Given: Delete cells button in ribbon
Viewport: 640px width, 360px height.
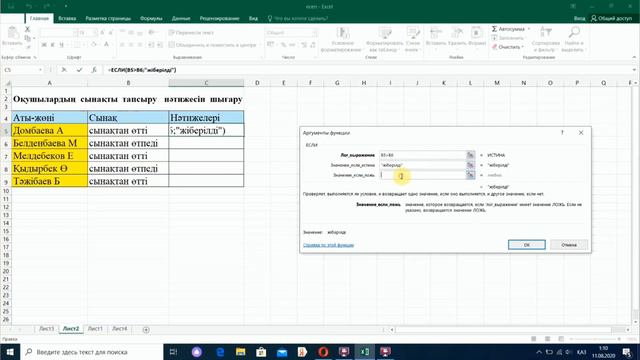Looking at the screenshot, I should coord(457,37).
